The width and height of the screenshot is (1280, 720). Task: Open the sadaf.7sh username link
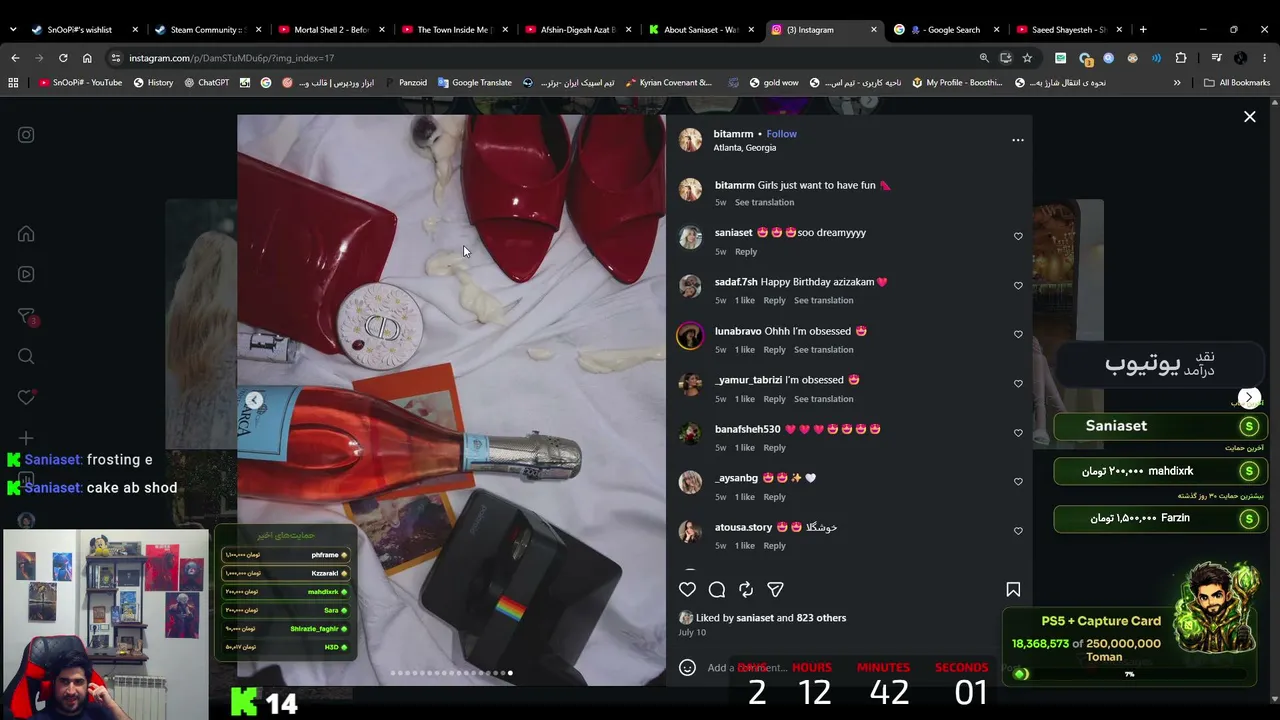pos(736,282)
